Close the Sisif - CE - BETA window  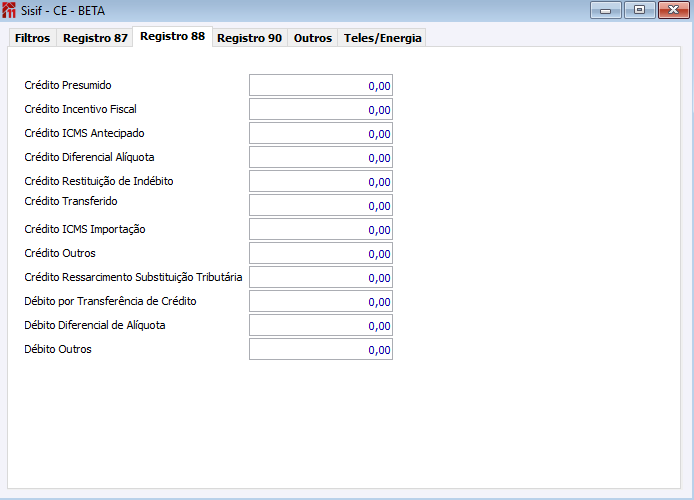[673, 10]
